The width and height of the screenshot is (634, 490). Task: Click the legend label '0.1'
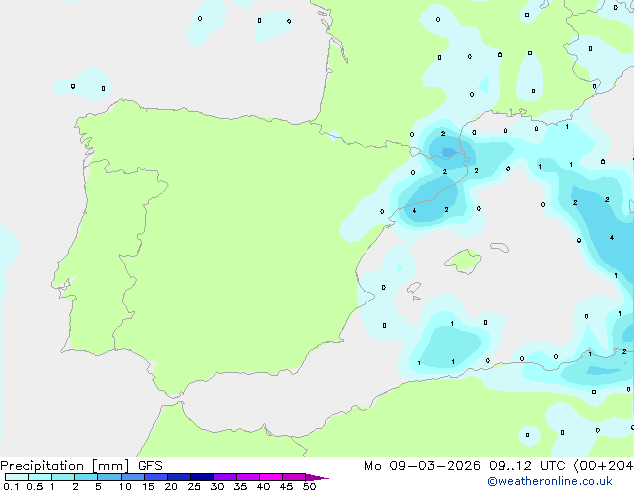coord(11,486)
